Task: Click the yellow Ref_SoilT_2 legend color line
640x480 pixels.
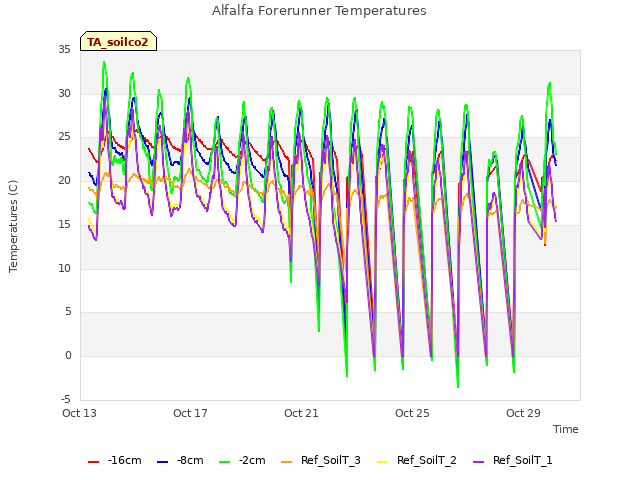Action: [x=382, y=462]
